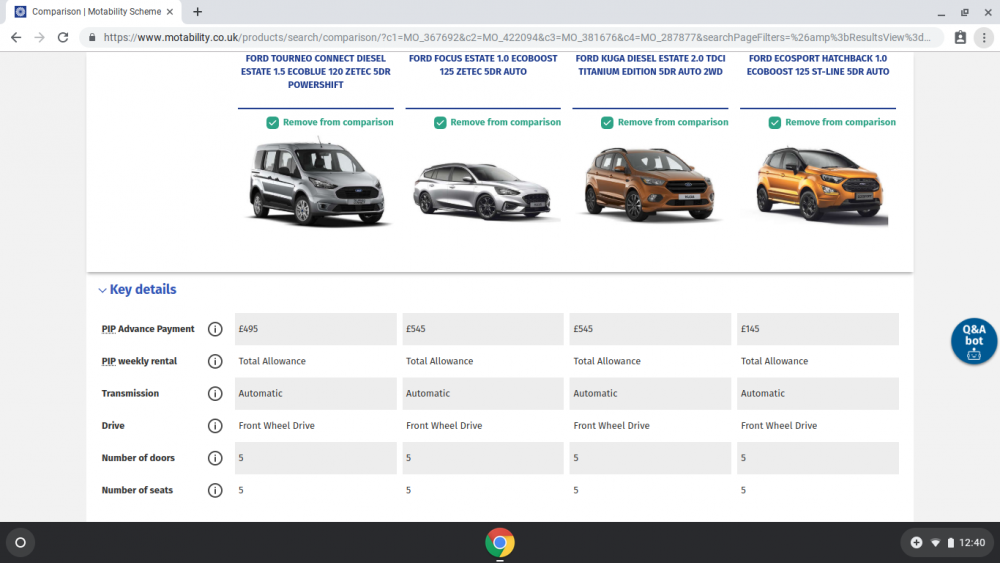Uncheck Remove from comparison for Focus Estate
Viewport: 1000px width, 563px height.
(x=440, y=122)
